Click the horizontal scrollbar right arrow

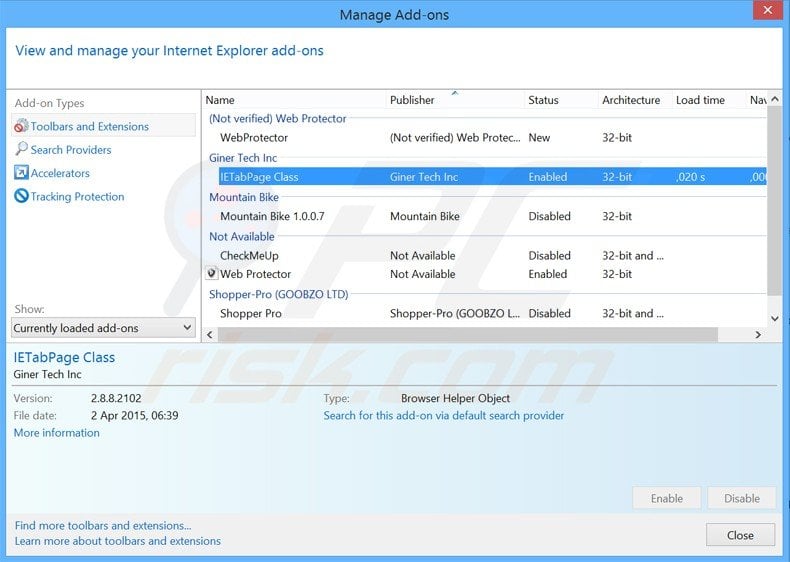click(758, 335)
